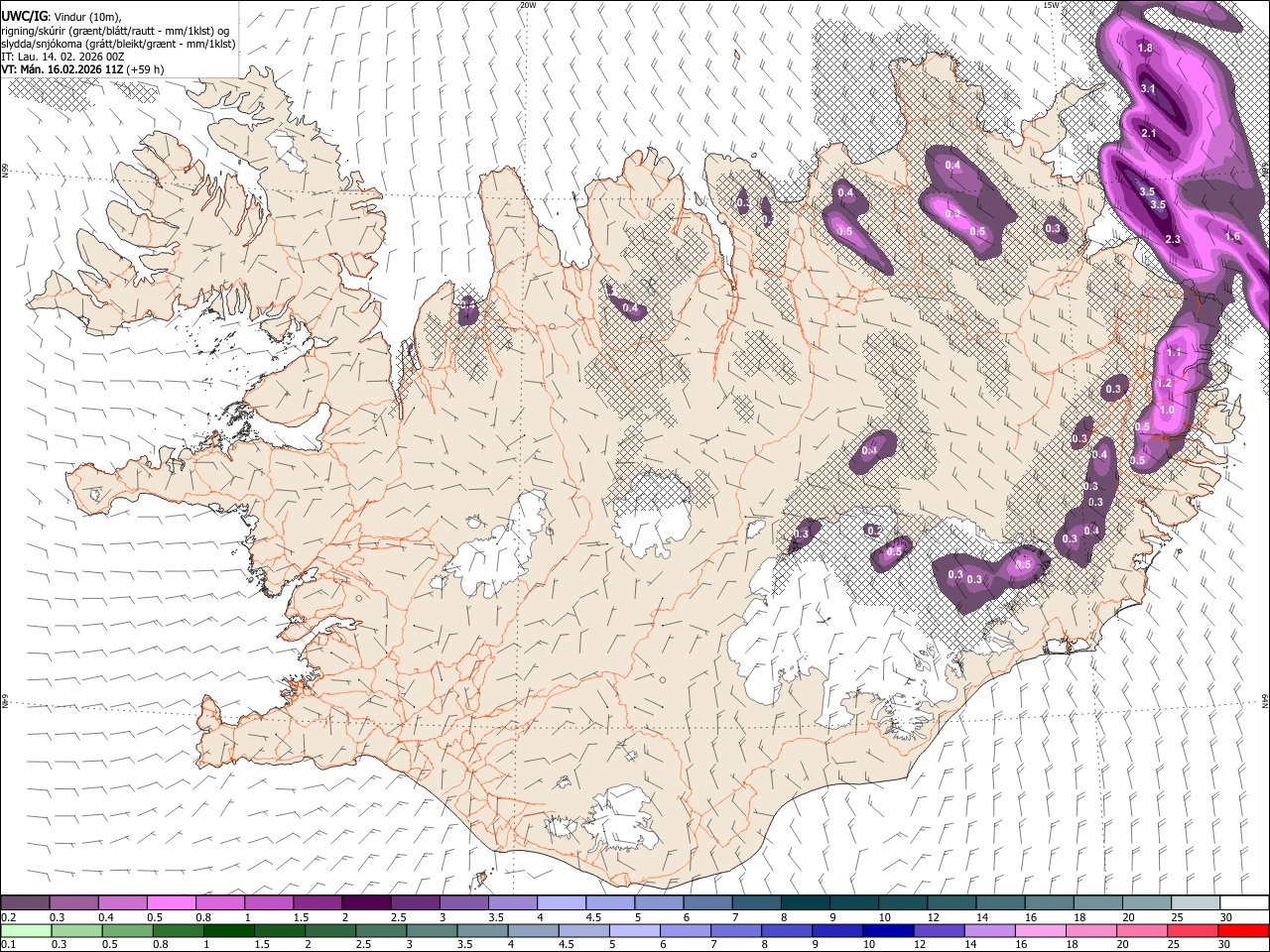Click the '1.8' precipitation value on the map
Viewport: 1270px width, 952px height.
[1145, 49]
